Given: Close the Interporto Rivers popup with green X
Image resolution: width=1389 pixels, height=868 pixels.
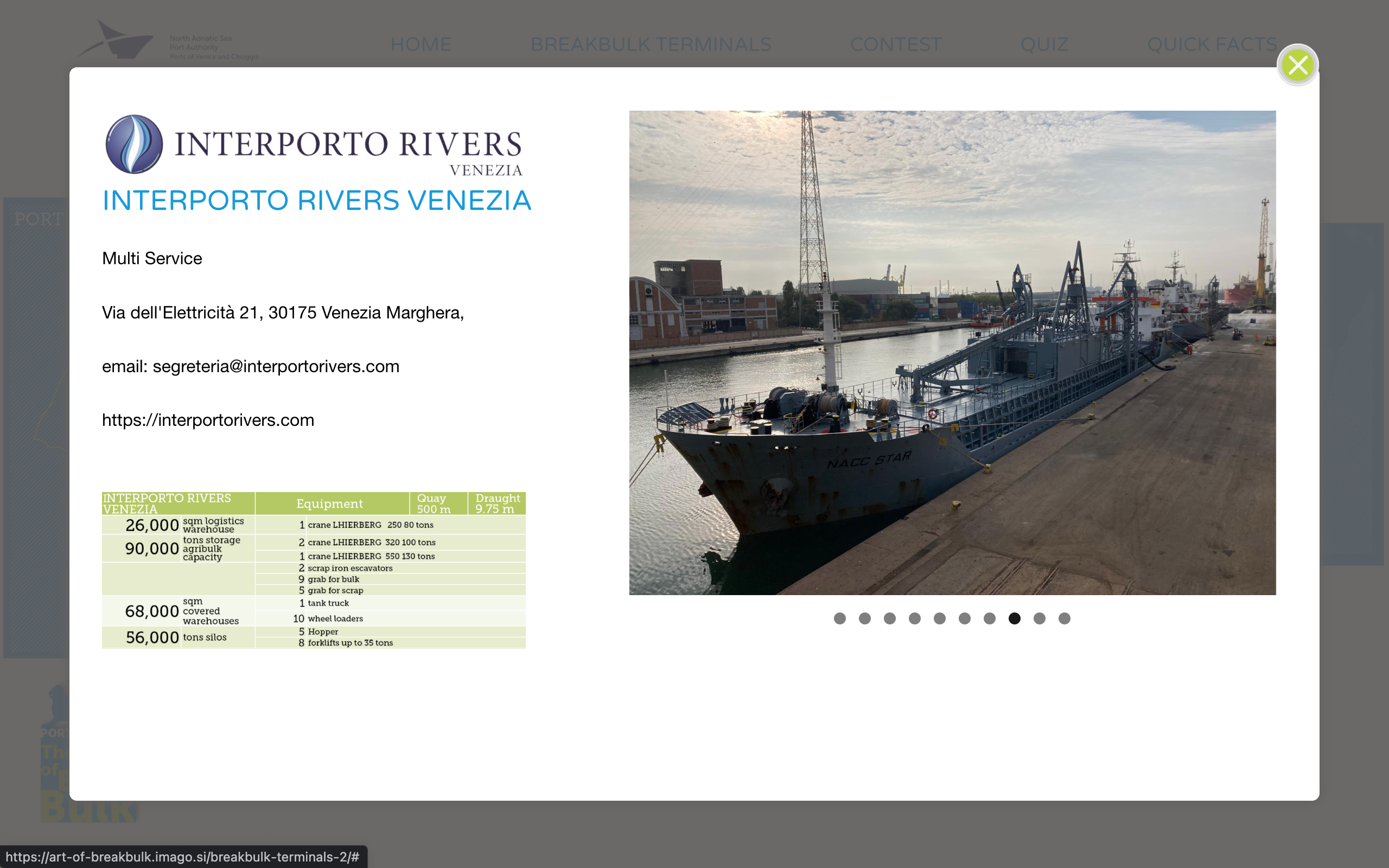Looking at the screenshot, I should (1297, 65).
